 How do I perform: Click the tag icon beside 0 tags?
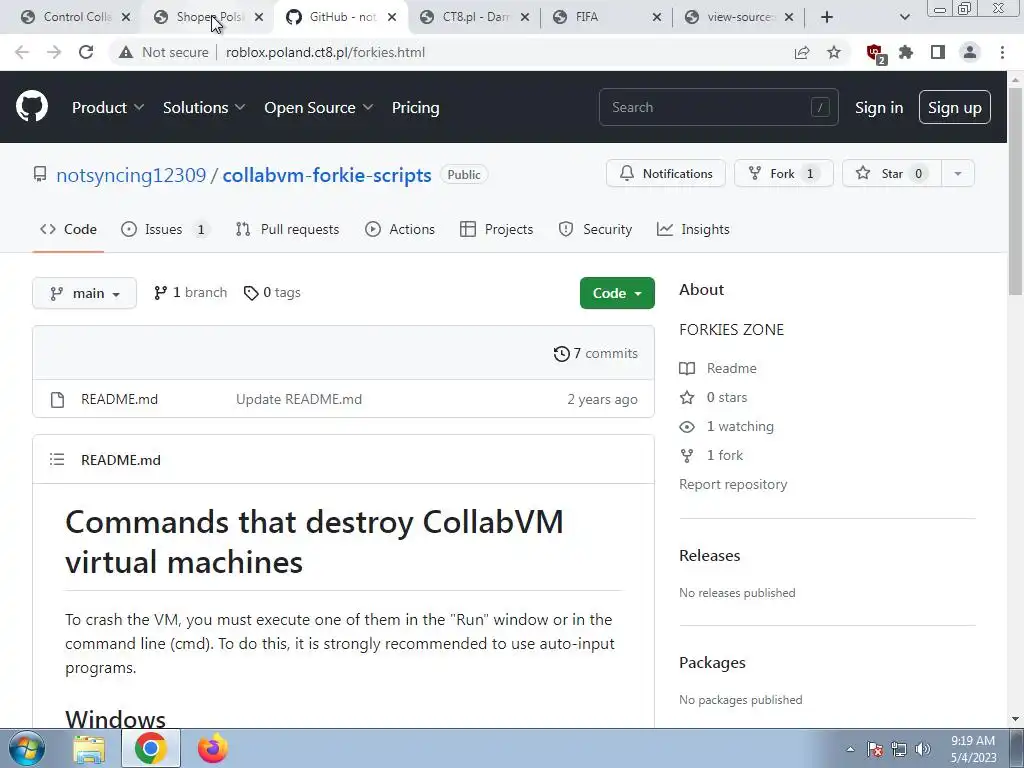coord(251,293)
